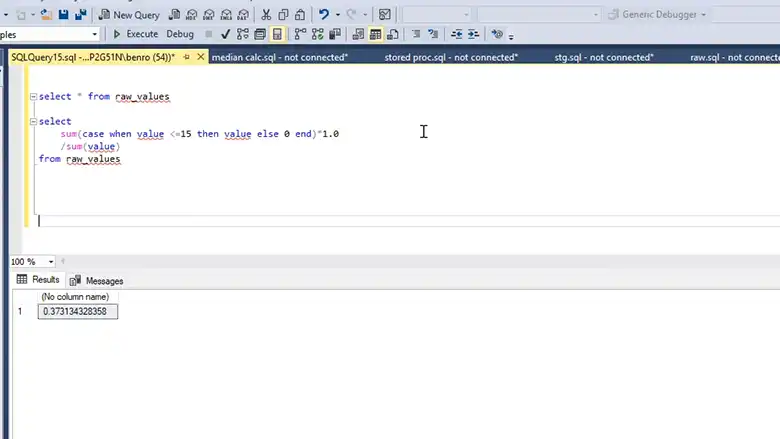Close the SQLQuery15.sql tab
This screenshot has height=439, width=780.
(200, 57)
